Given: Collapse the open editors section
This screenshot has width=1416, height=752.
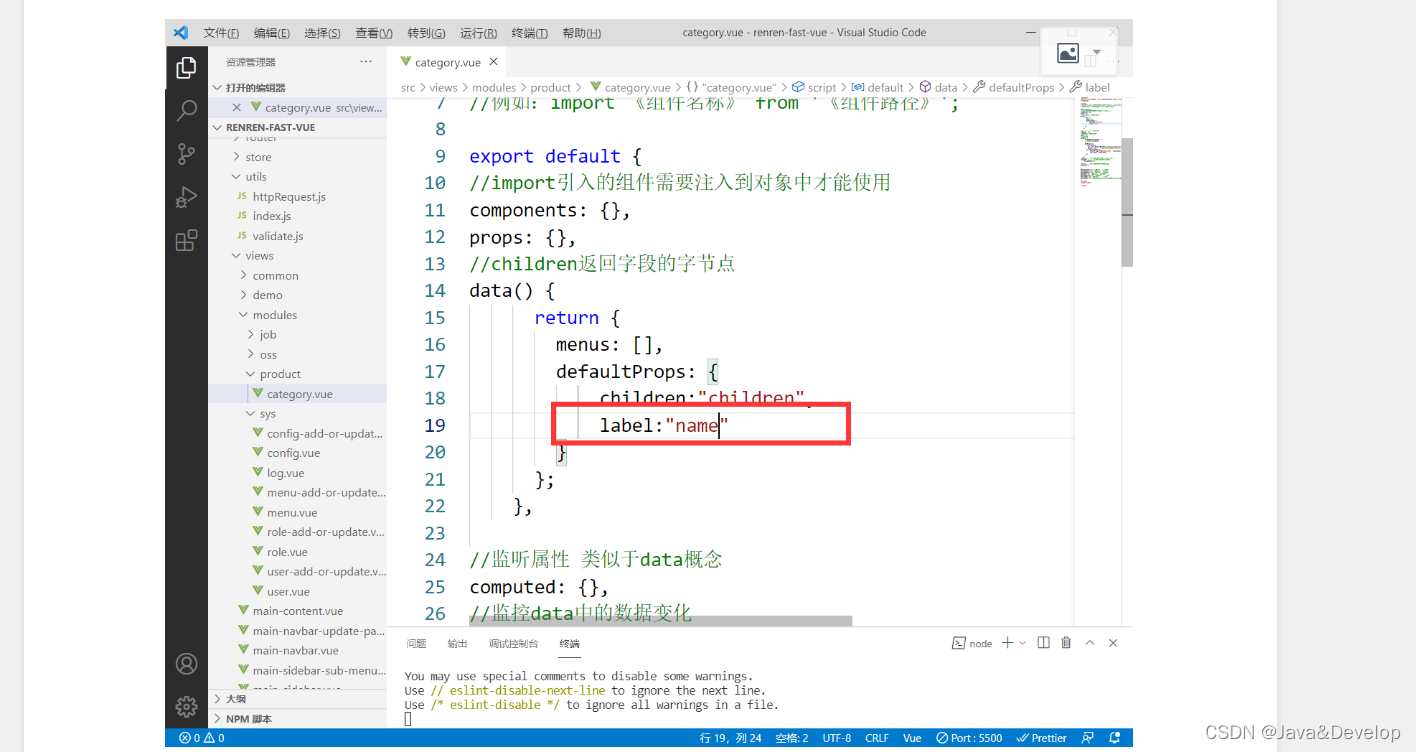Looking at the screenshot, I should click(x=217, y=88).
